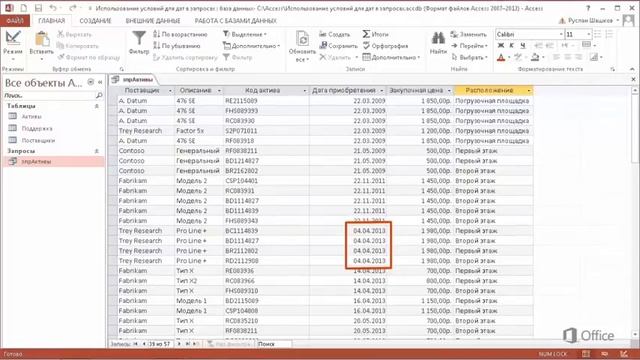The height and width of the screenshot is (360, 640).
Task: Click the Код актива column header
Action: [266, 91]
